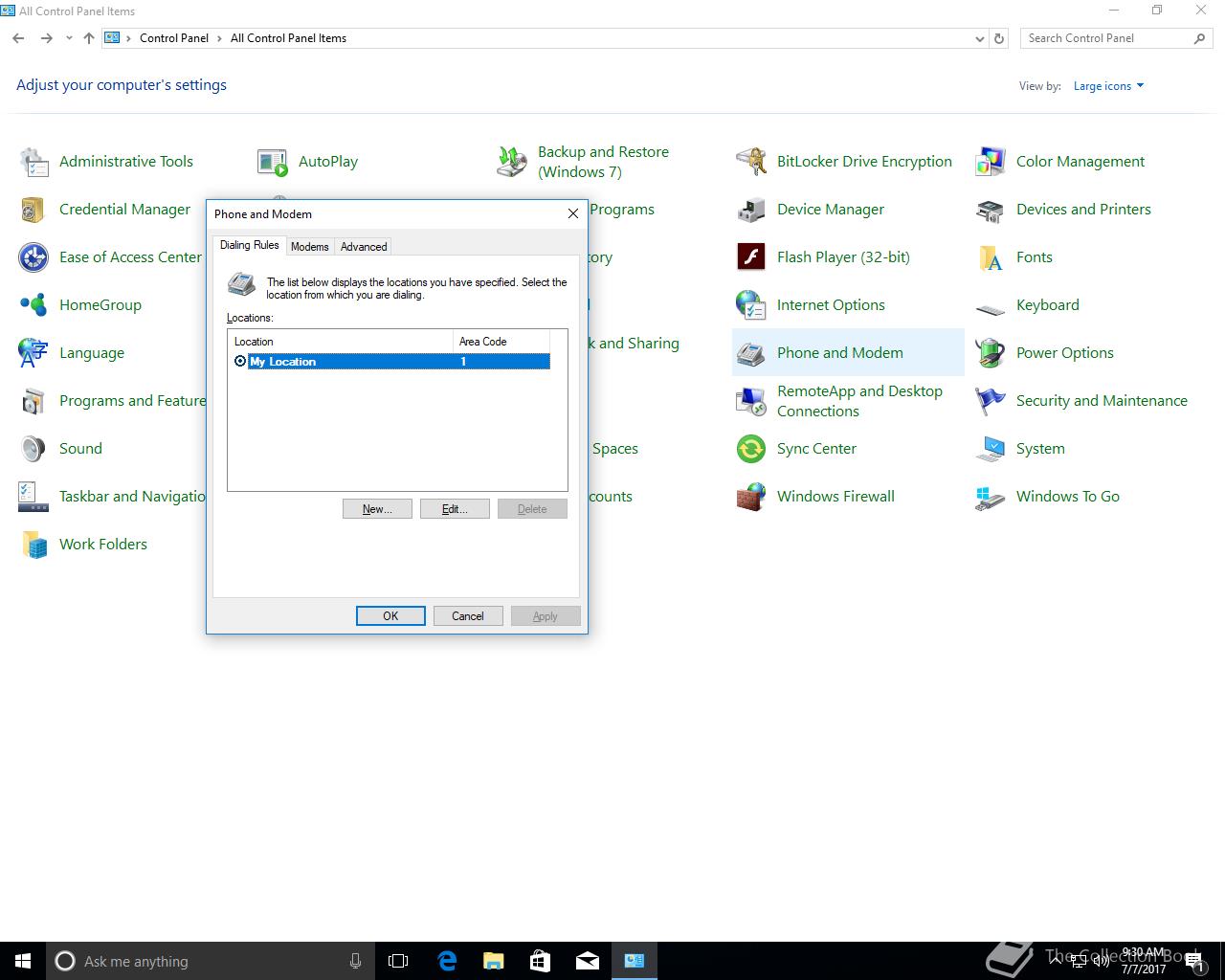Expand the View by Large icons dropdown
Image resolution: width=1225 pixels, height=980 pixels.
pyautogui.click(x=1108, y=86)
